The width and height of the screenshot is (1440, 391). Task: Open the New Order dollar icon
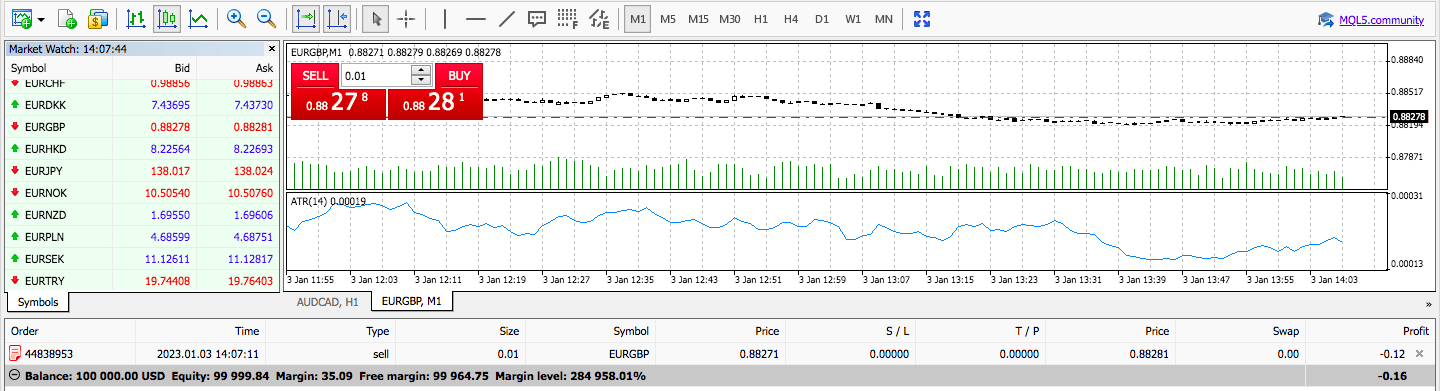click(97, 18)
